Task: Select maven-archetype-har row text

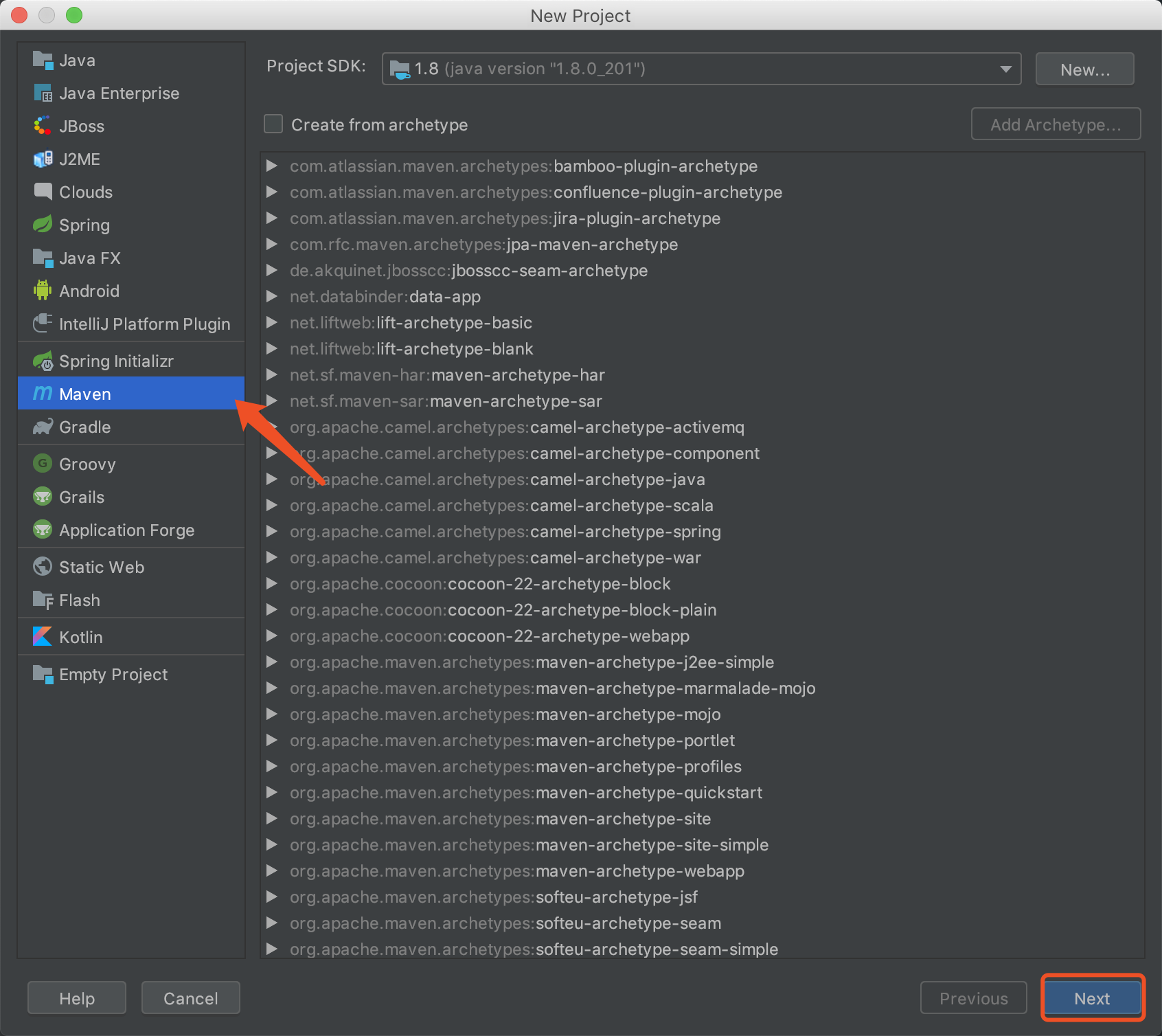Action: point(448,375)
